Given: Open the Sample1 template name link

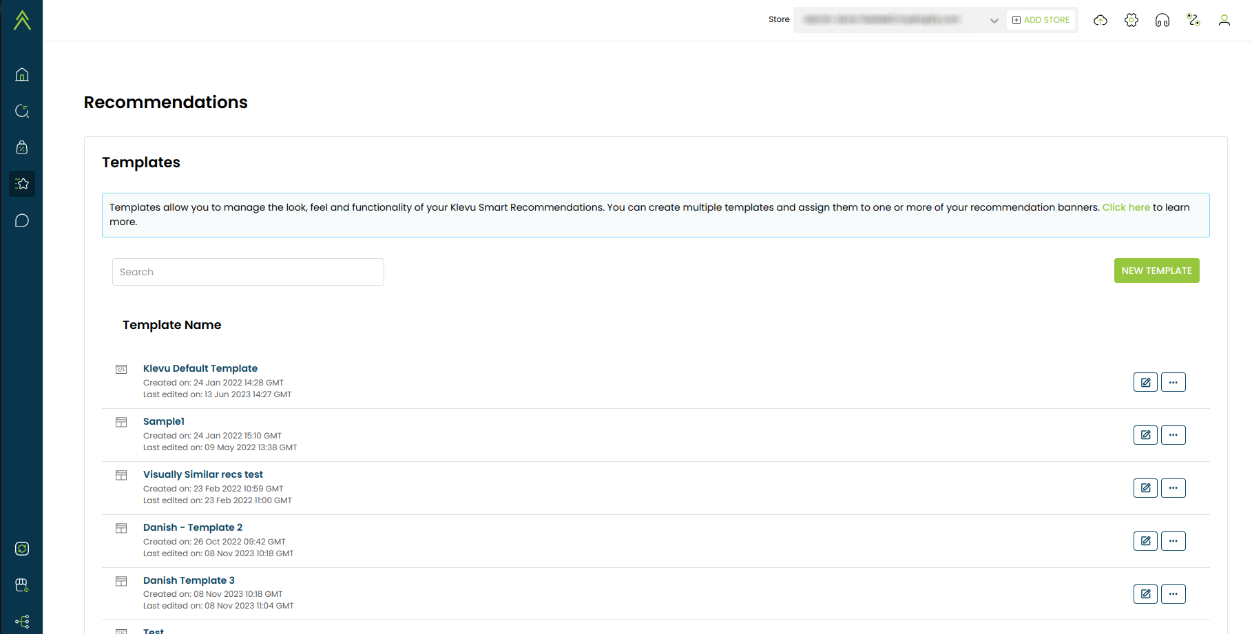Looking at the screenshot, I should tap(164, 422).
